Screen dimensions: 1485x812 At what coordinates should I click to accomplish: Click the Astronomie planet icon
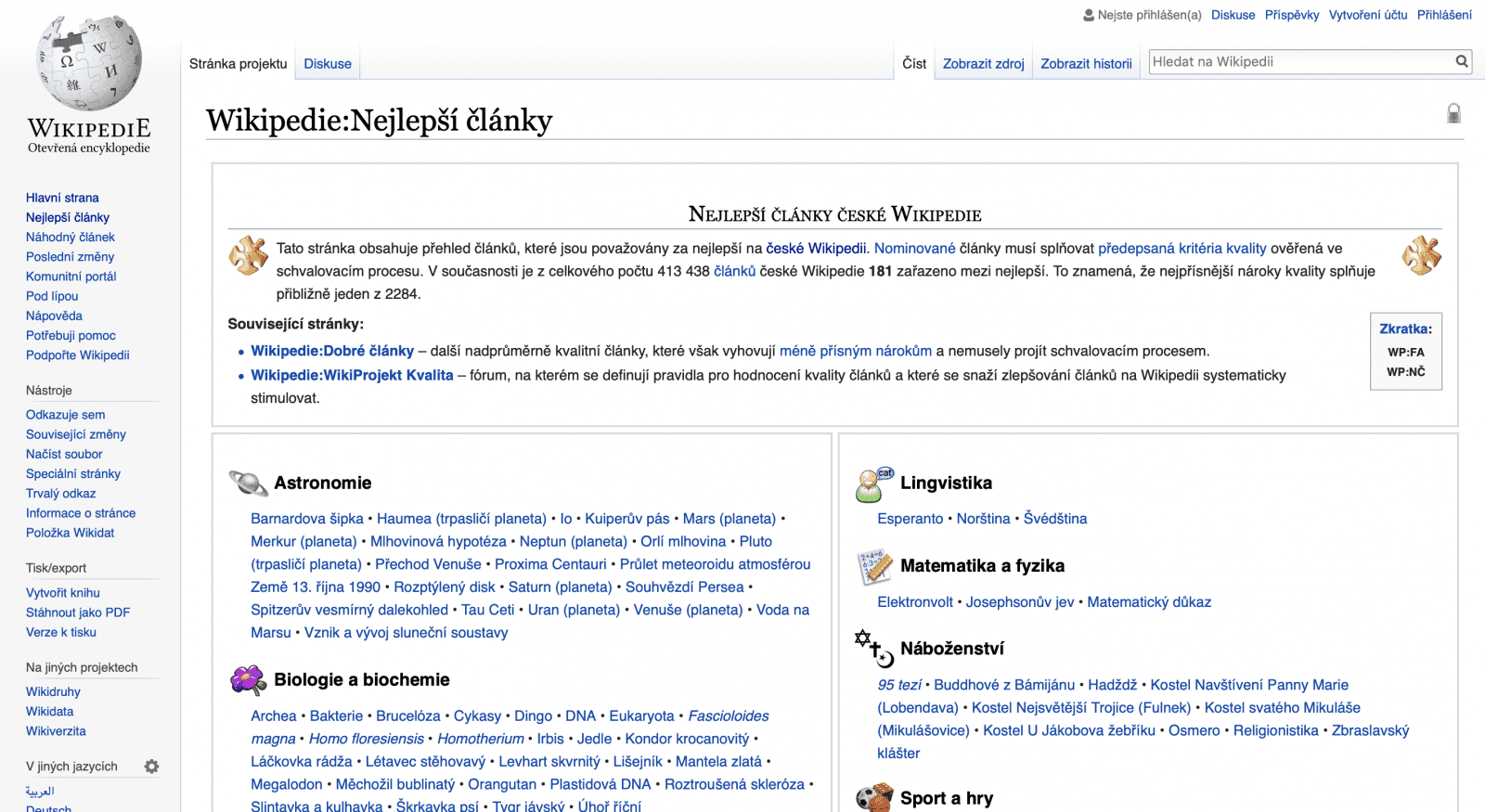248,483
